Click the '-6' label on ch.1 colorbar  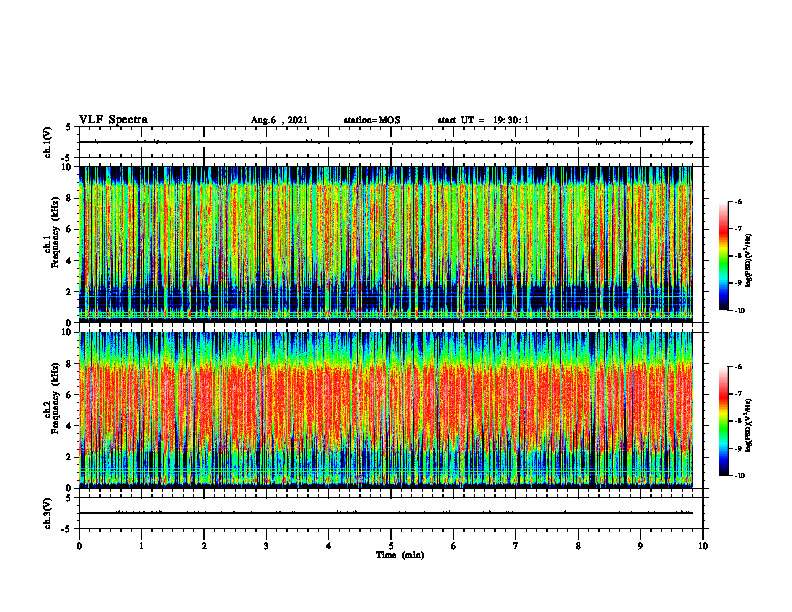738,201
